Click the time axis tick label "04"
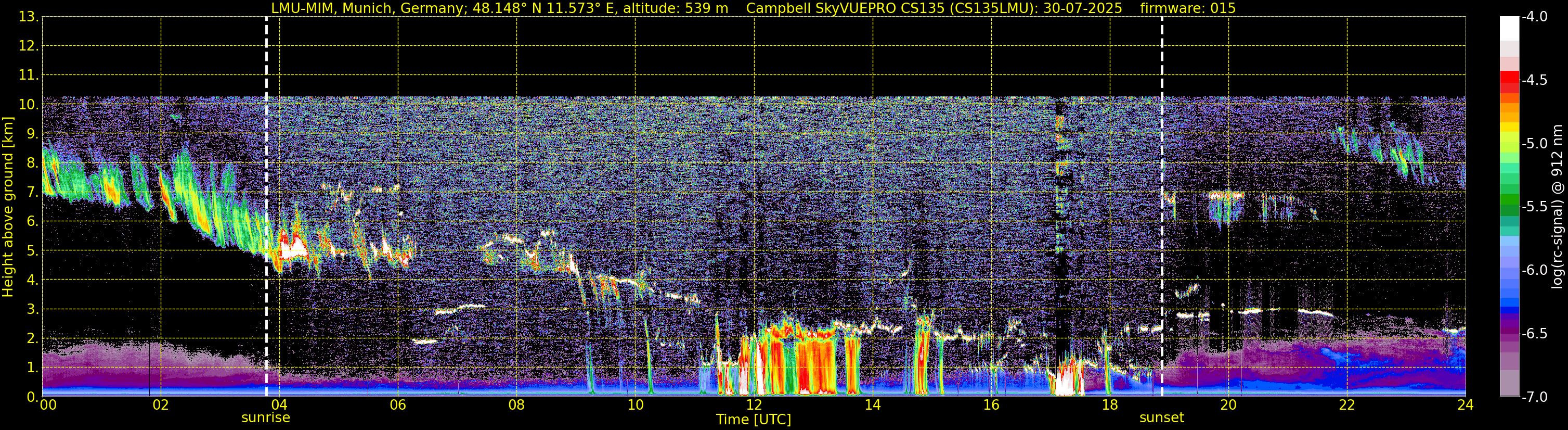Viewport: 1568px width, 430px height. 279,405
